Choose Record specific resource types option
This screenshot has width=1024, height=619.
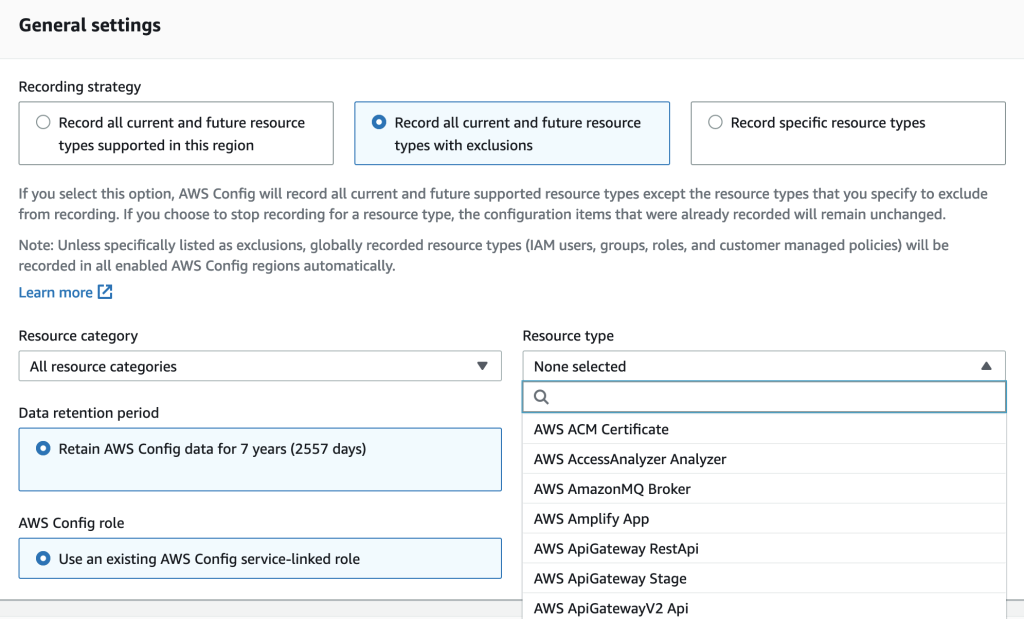pos(715,122)
